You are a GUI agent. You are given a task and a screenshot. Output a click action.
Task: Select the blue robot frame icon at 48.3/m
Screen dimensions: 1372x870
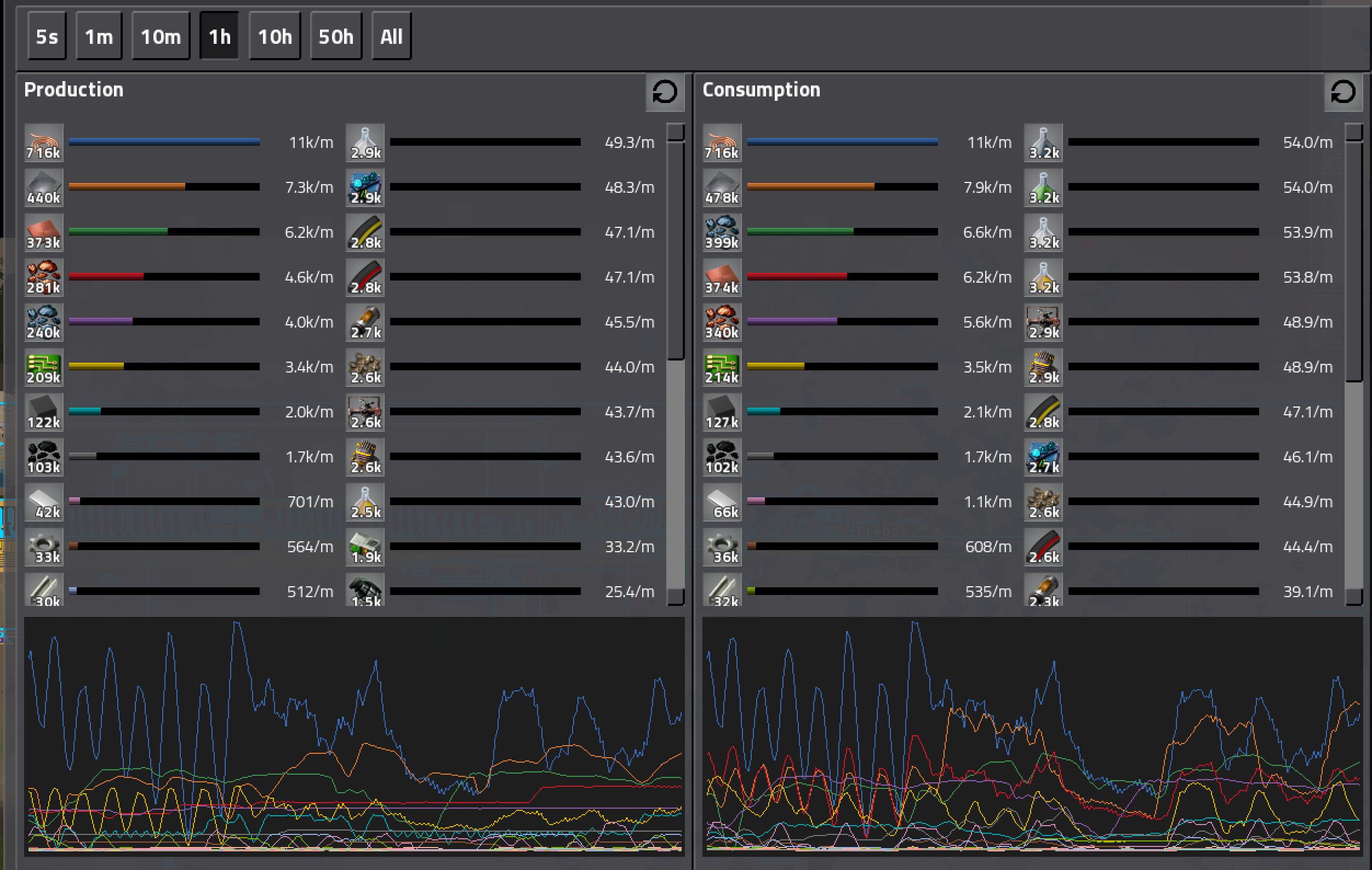point(365,187)
